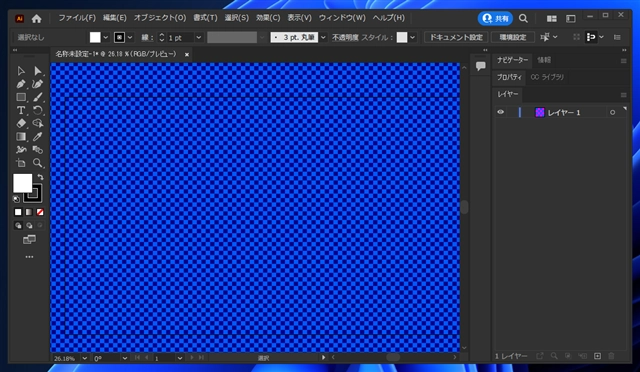Open 効果(C) menu
The height and width of the screenshot is (372, 640).
(268, 18)
